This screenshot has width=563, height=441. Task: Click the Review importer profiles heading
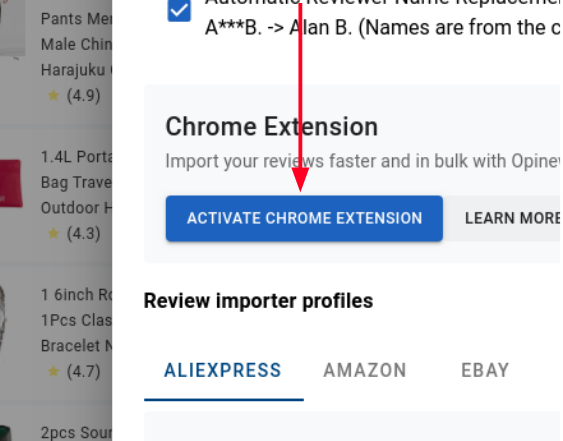pos(259,301)
